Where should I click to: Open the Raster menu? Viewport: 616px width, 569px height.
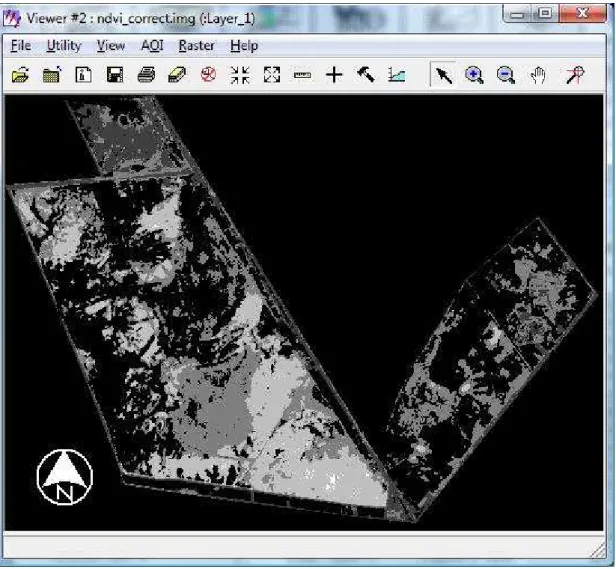196,46
